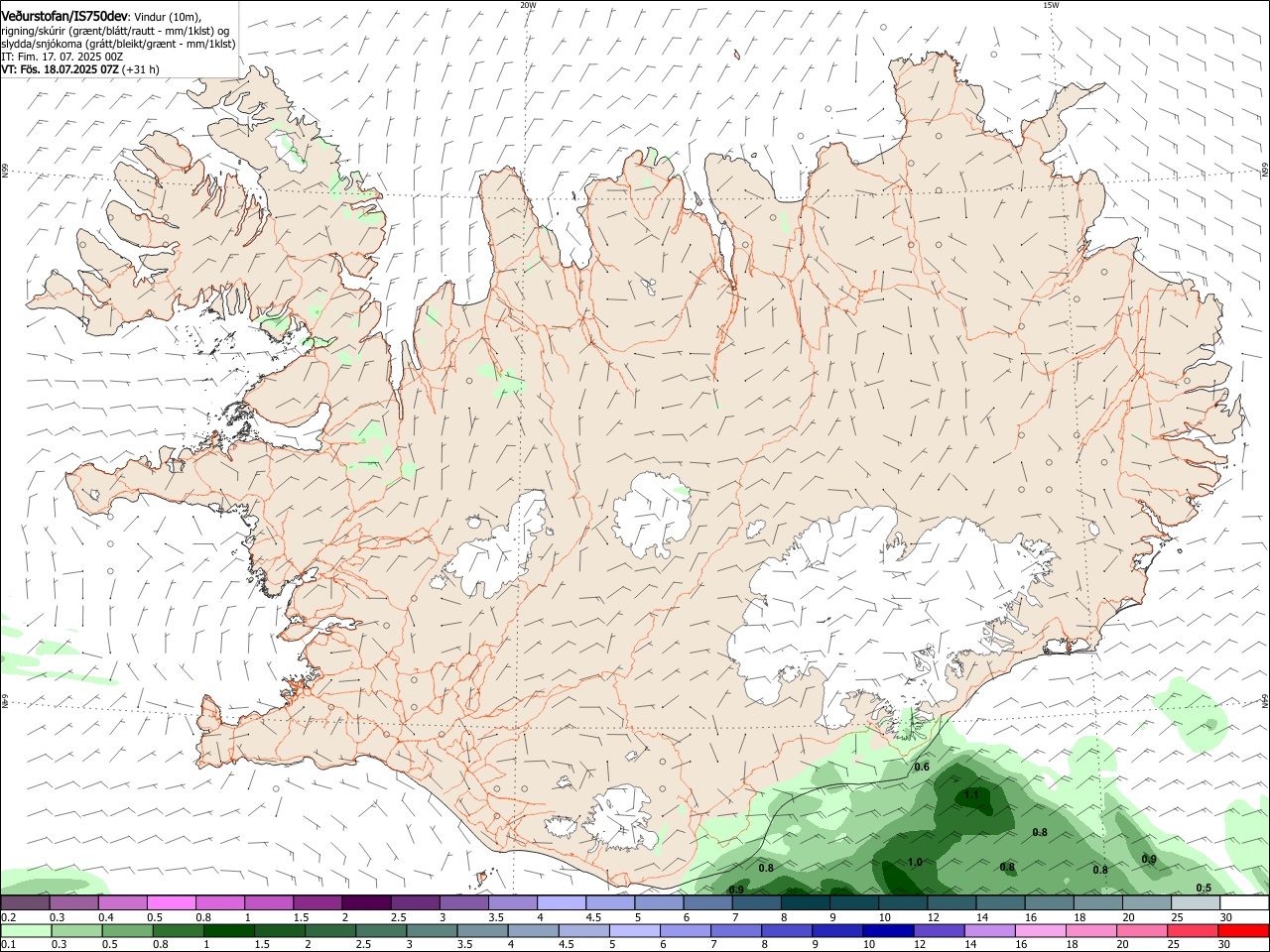
Task: Click the bright pink swatch in the snow scale
Action: pyautogui.click(x=171, y=902)
